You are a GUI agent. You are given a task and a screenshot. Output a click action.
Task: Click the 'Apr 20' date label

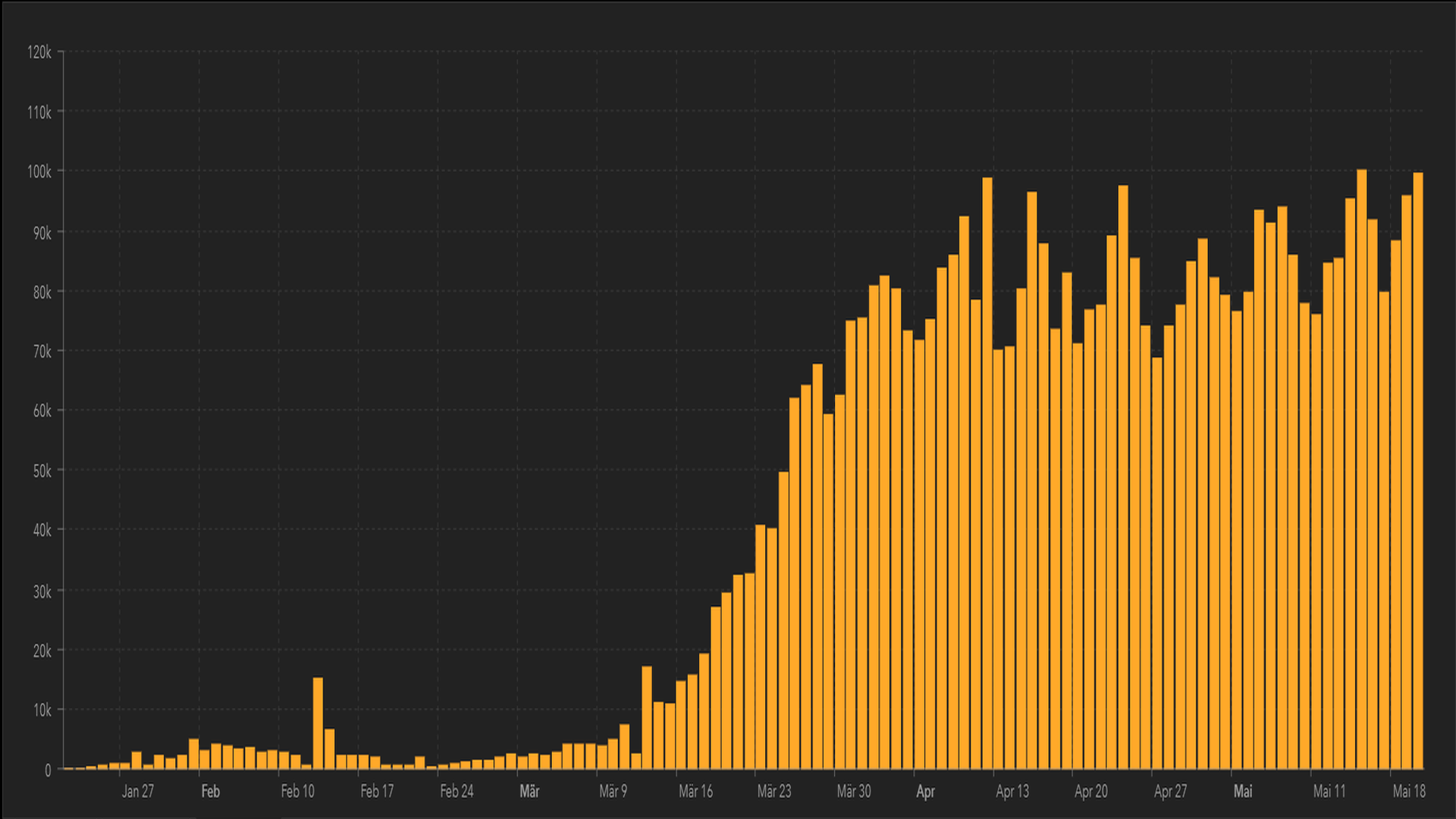[1091, 792]
